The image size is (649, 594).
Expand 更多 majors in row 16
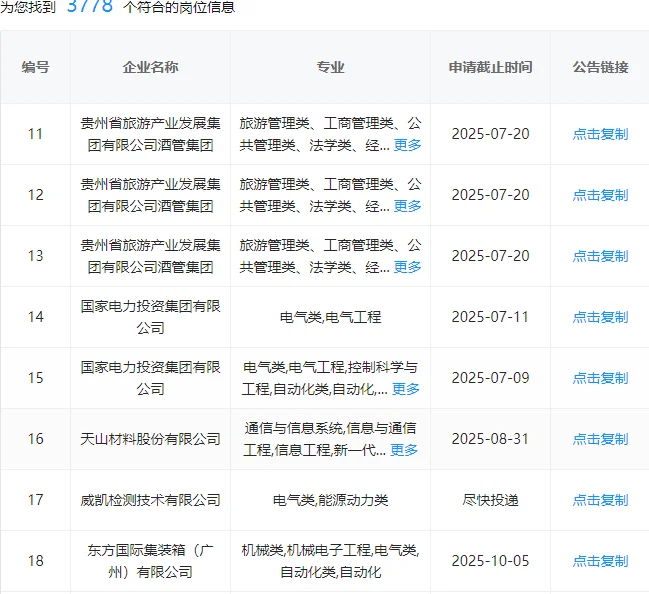[404, 450]
